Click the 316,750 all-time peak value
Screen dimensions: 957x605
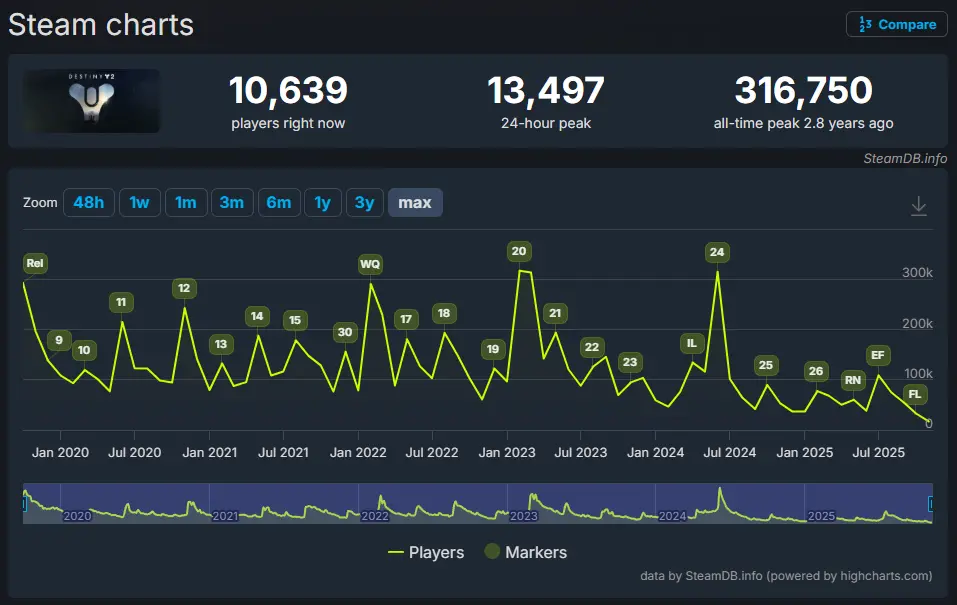803,90
